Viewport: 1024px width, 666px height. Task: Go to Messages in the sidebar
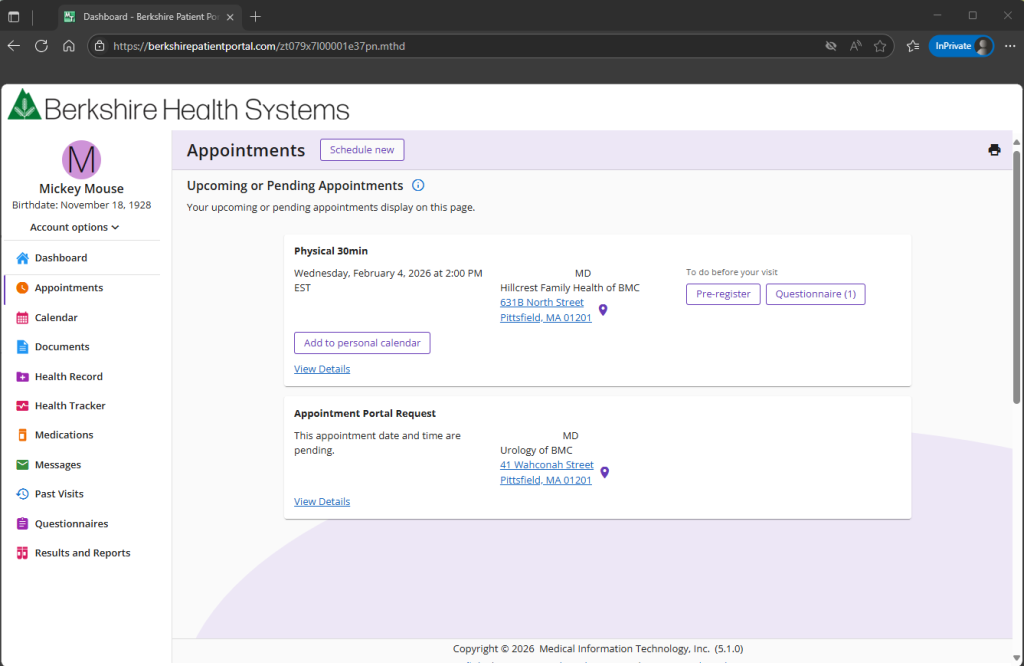pyautogui.click(x=57, y=465)
